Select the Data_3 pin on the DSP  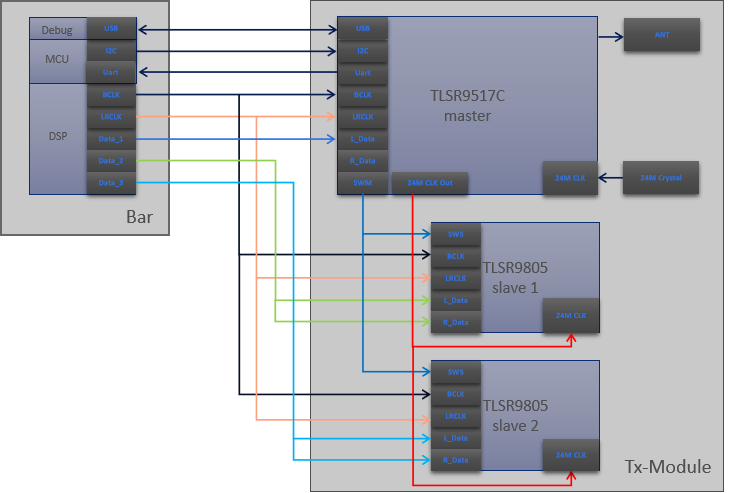coord(111,183)
